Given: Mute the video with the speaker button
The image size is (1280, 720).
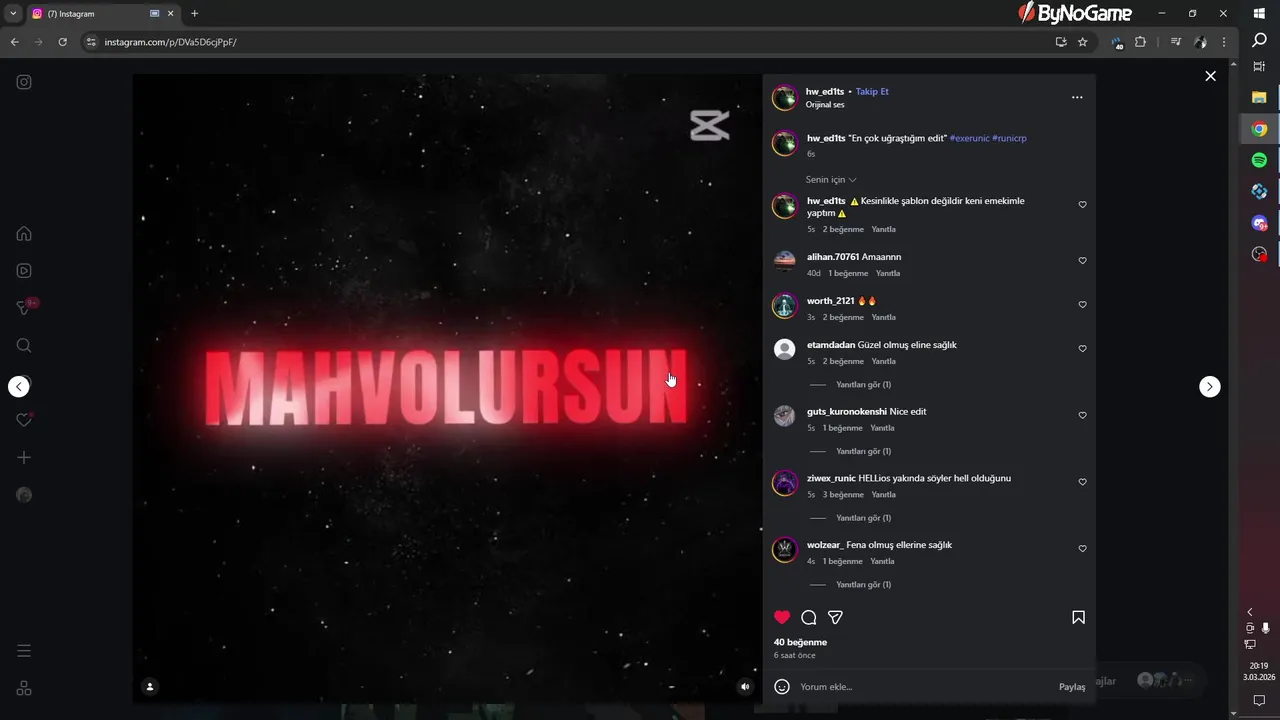Looking at the screenshot, I should (x=744, y=687).
